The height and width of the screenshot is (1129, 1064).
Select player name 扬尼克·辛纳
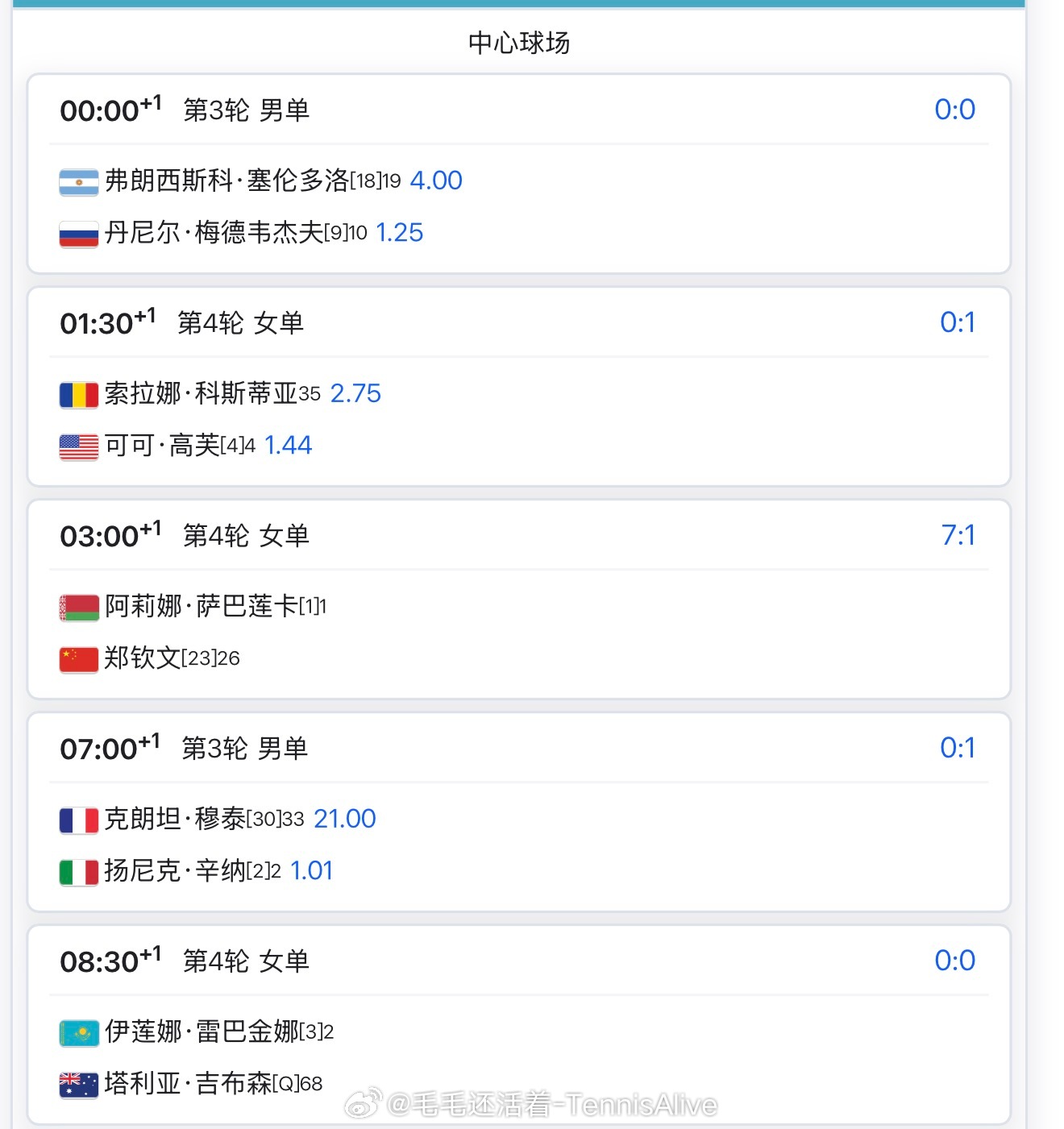(x=174, y=871)
